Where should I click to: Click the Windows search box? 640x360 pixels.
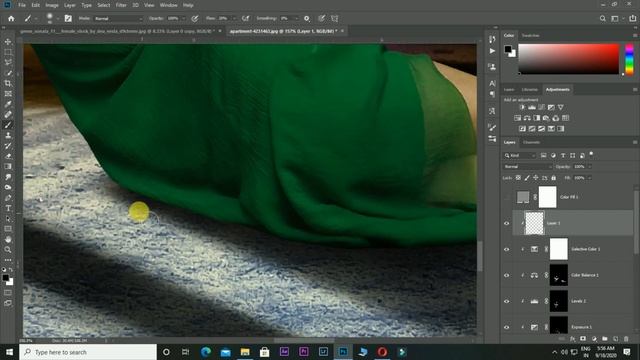88,352
